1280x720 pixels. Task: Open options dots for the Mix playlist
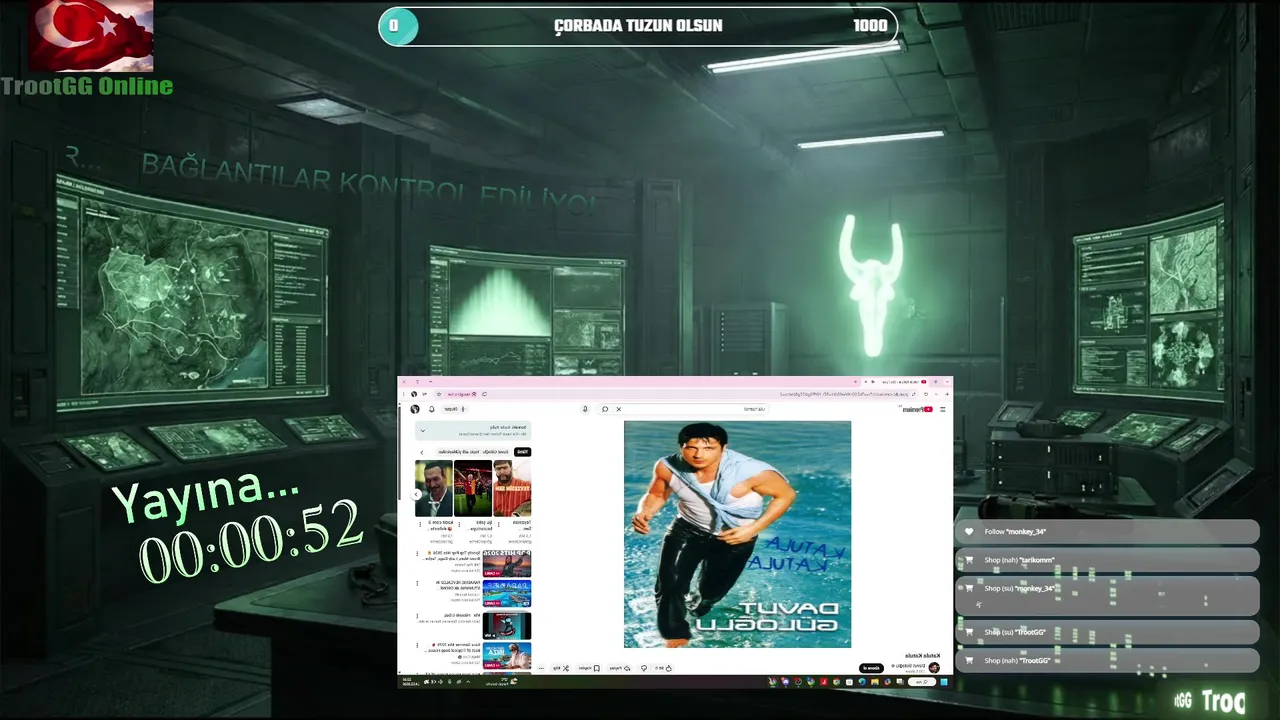[x=417, y=616]
